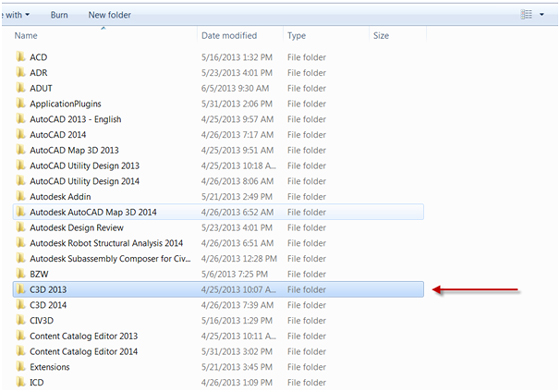Screen dimensions: 560x392
Task: Click Autodesk Design Review folder icon
Action: (21, 227)
